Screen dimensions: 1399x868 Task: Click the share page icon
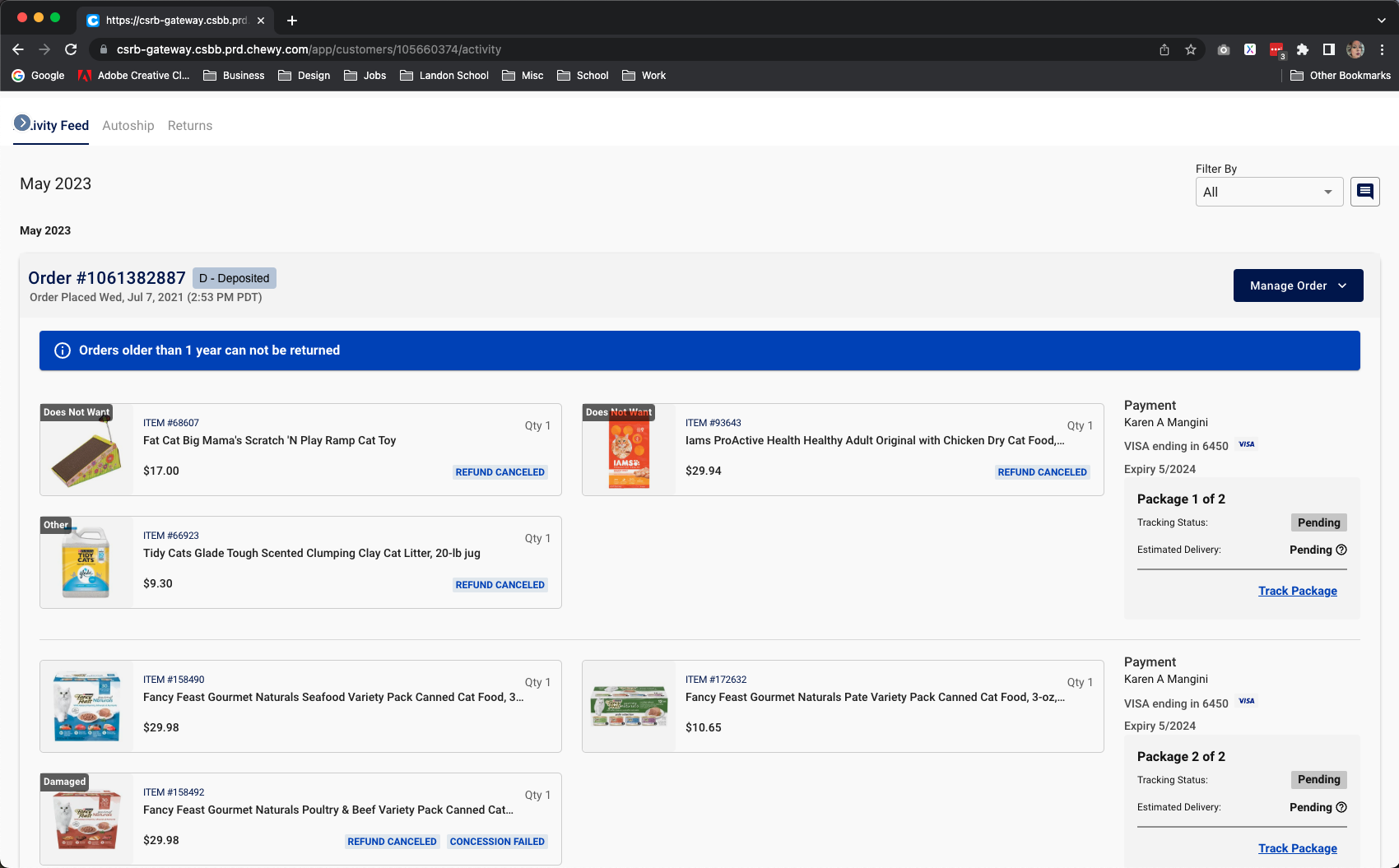[x=1164, y=49]
